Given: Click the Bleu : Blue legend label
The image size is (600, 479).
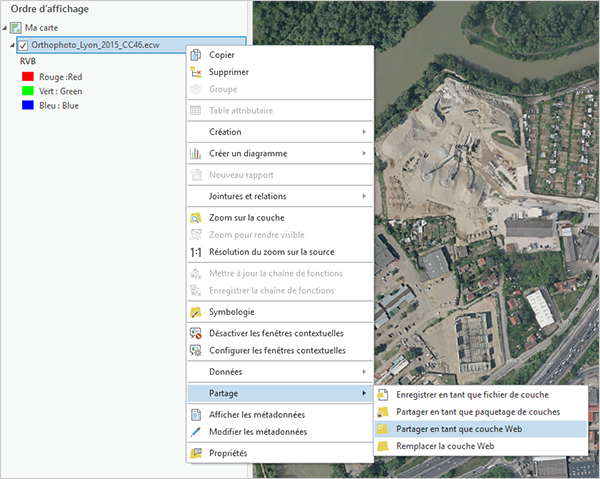Looking at the screenshot, I should coord(59,106).
